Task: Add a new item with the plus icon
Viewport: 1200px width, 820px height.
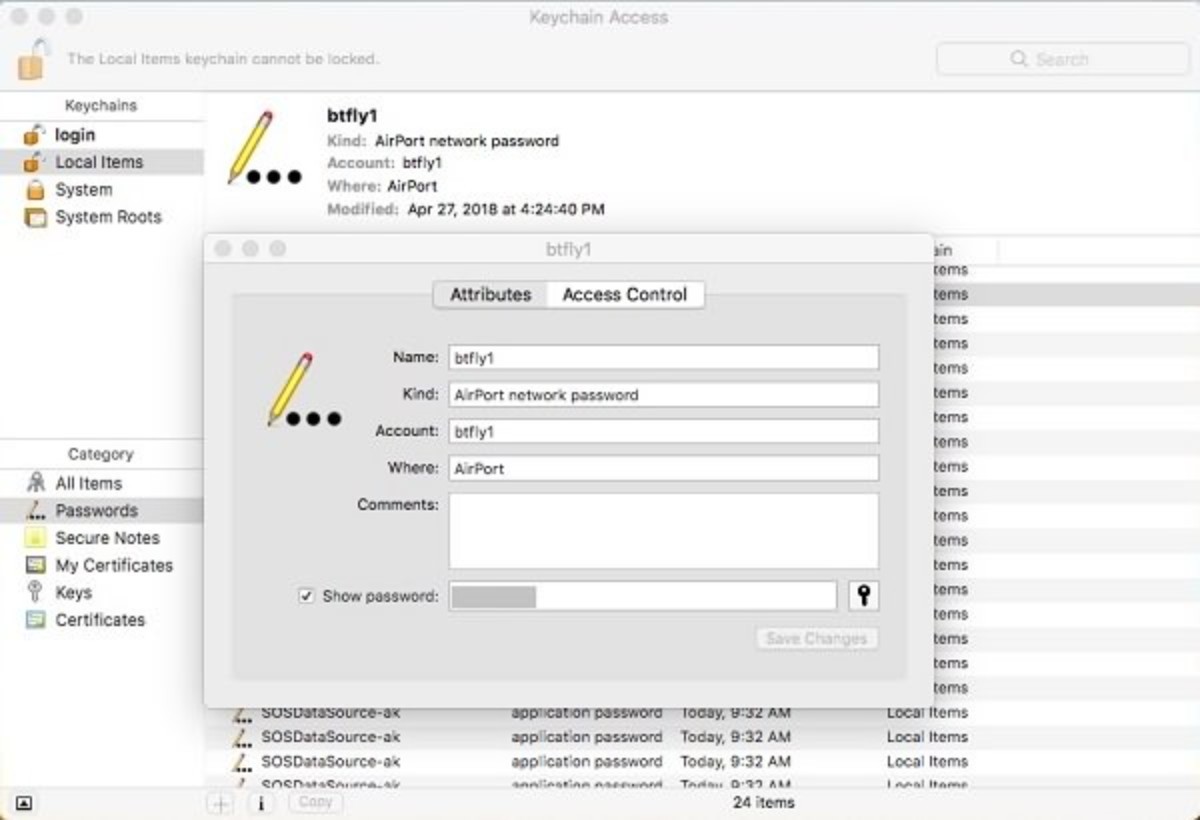Action: [219, 802]
